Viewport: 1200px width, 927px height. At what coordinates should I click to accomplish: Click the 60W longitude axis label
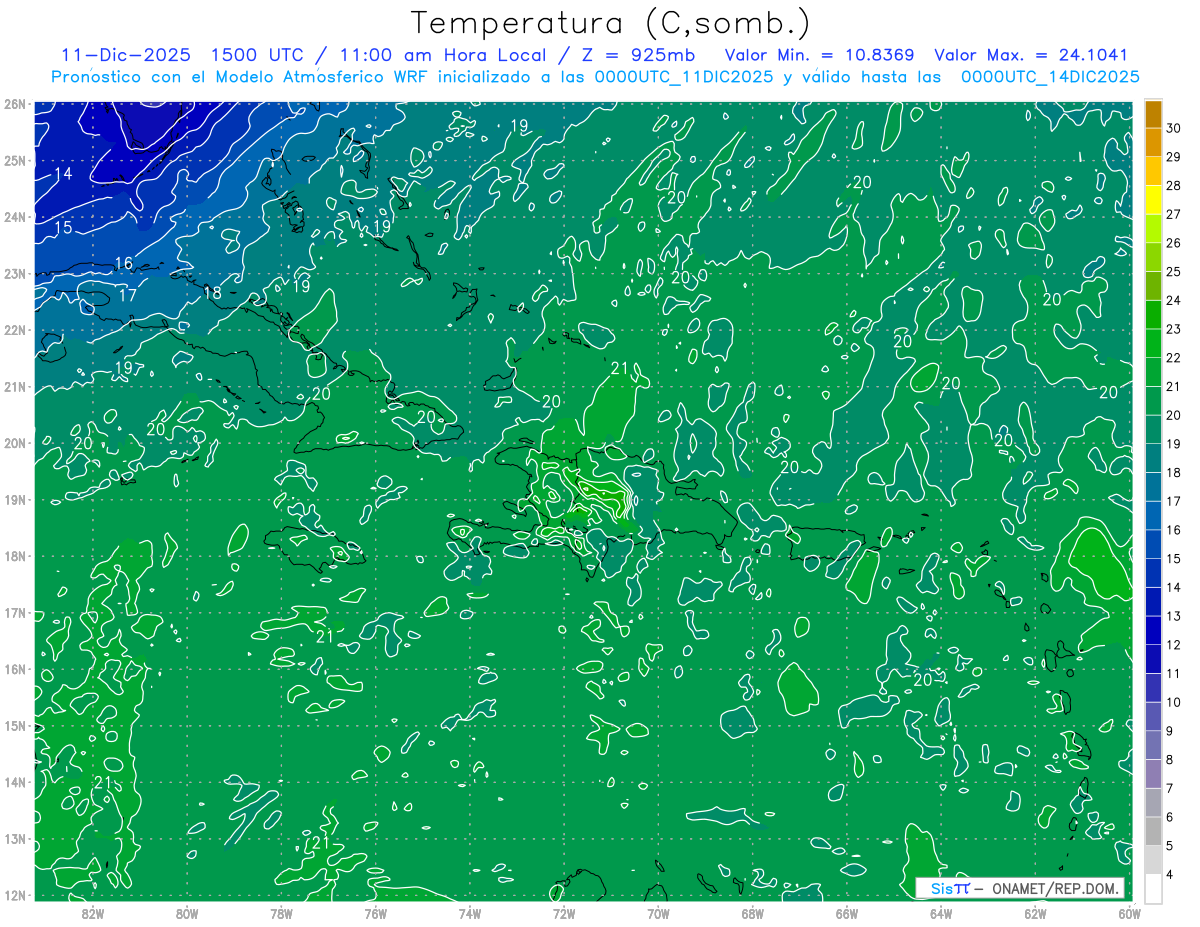click(x=1130, y=913)
